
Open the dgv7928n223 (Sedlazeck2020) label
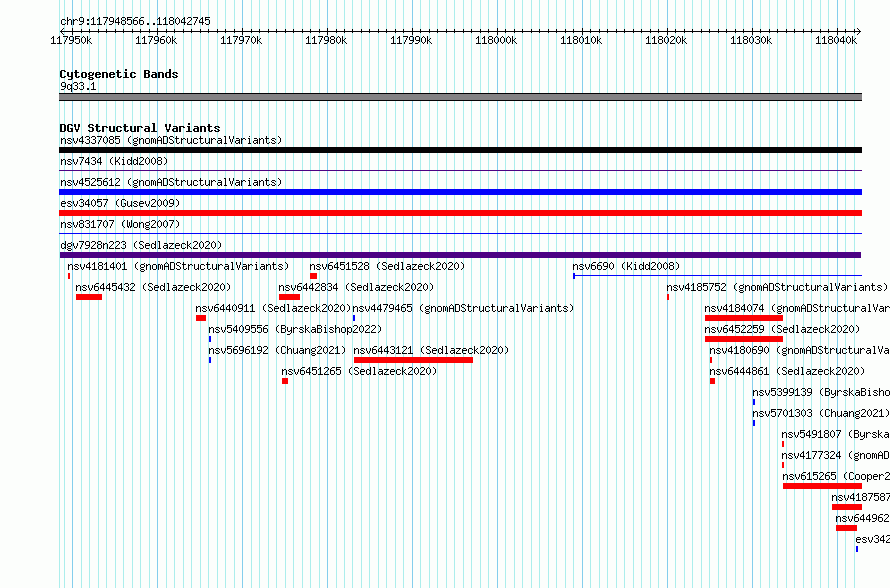[x=141, y=245]
